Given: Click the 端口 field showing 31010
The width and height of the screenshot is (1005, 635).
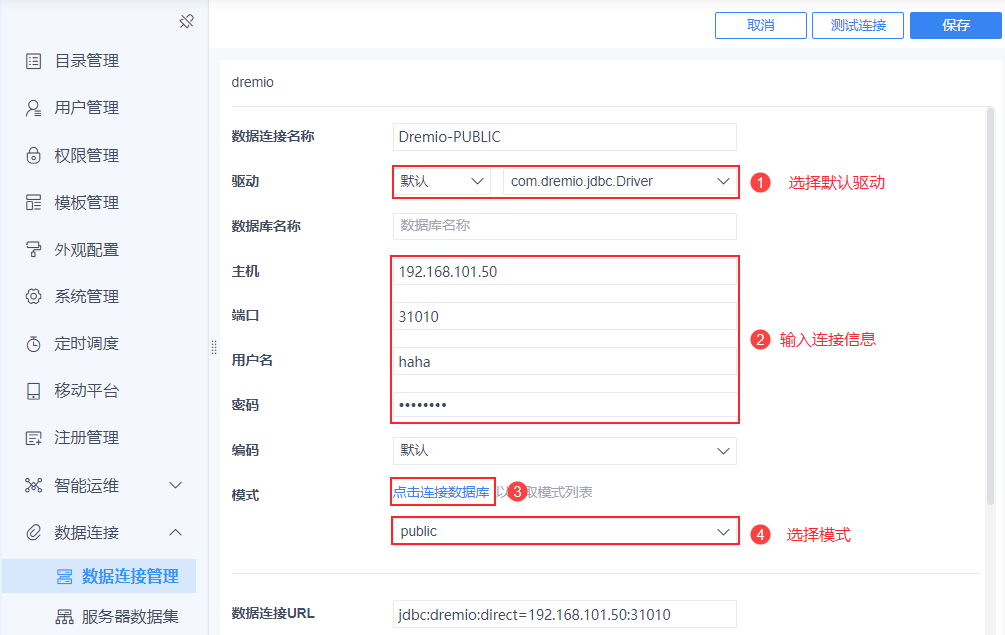Looking at the screenshot, I should (x=565, y=317).
